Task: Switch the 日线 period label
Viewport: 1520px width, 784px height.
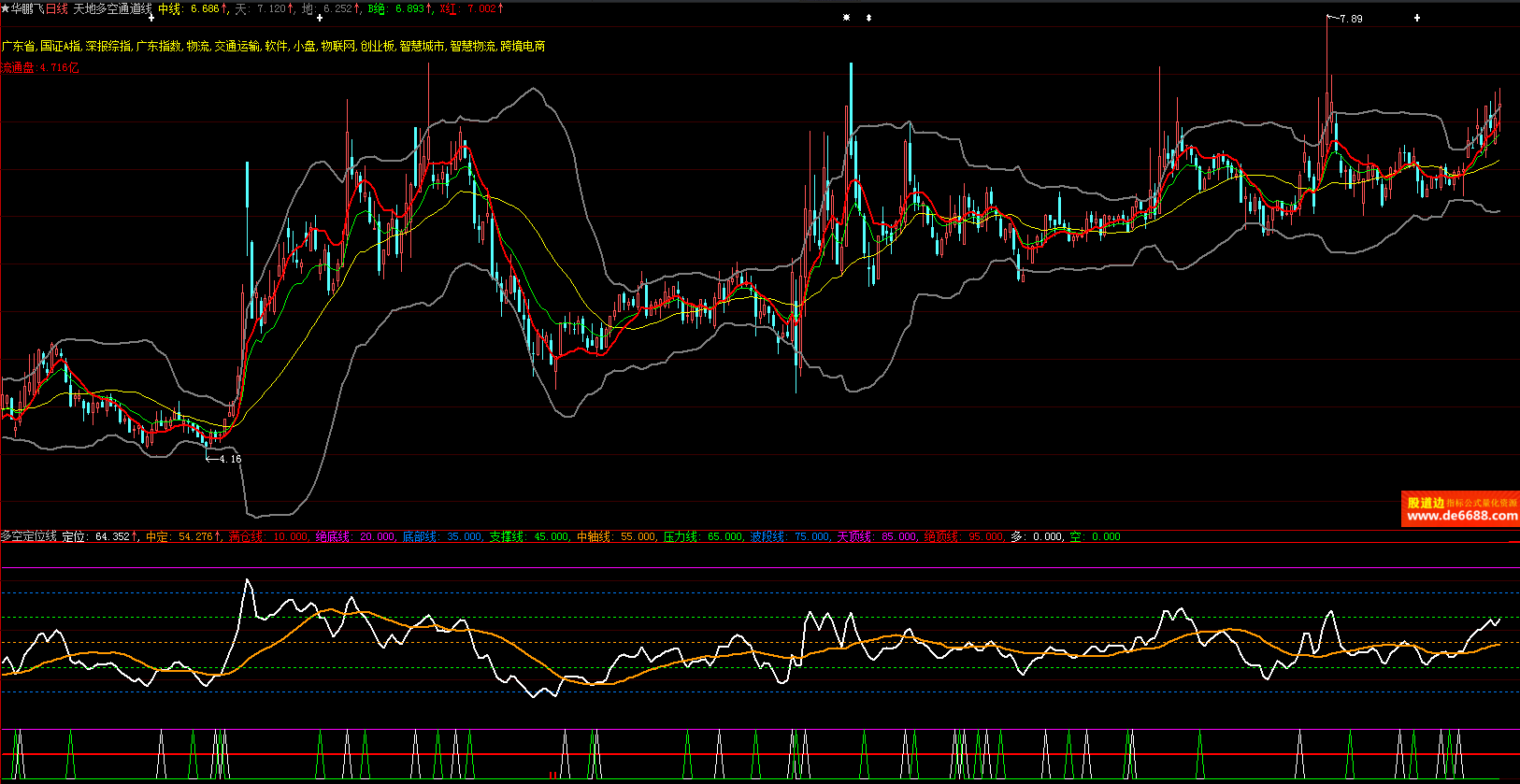Action: pos(57,8)
